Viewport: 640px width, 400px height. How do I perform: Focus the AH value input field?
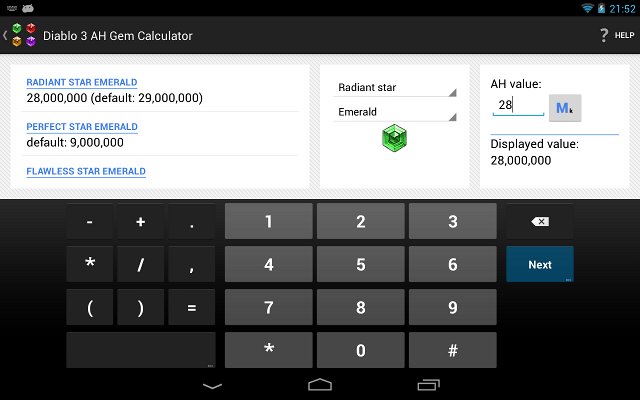[518, 106]
